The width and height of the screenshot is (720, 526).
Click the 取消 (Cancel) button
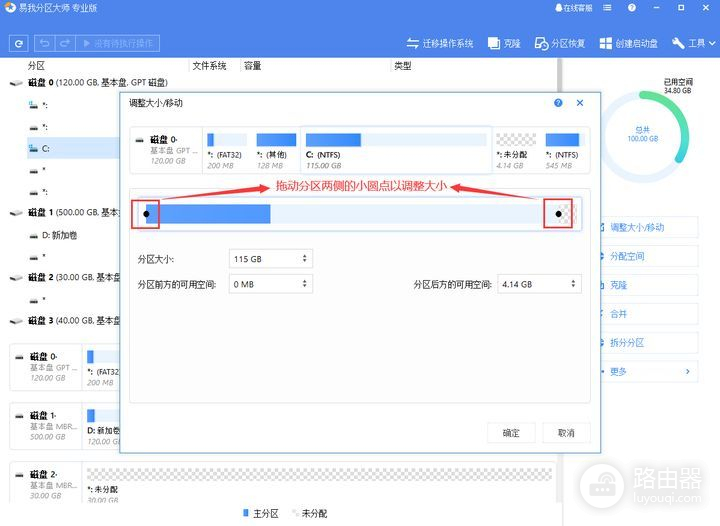[566, 433]
